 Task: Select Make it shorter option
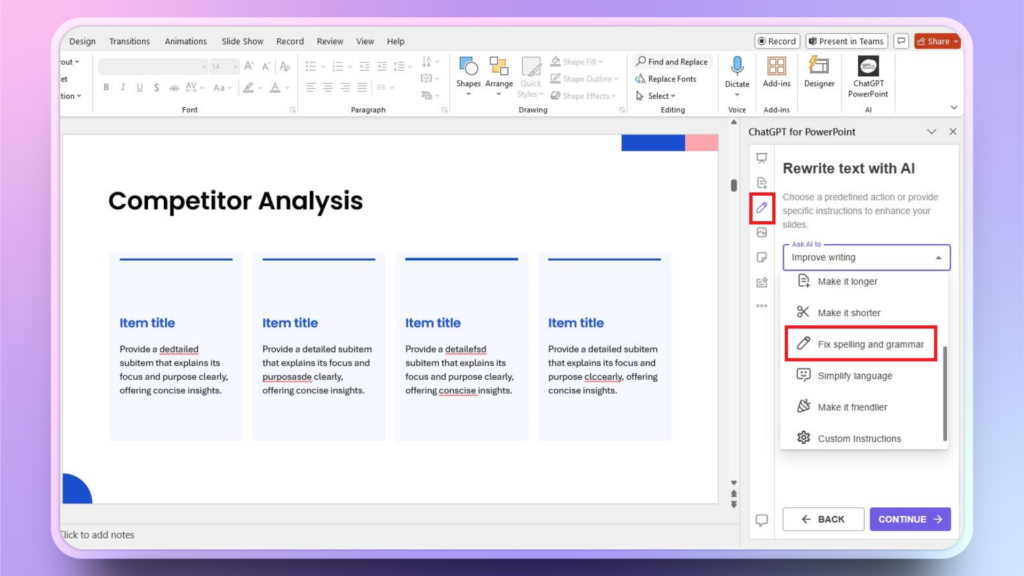coord(864,313)
